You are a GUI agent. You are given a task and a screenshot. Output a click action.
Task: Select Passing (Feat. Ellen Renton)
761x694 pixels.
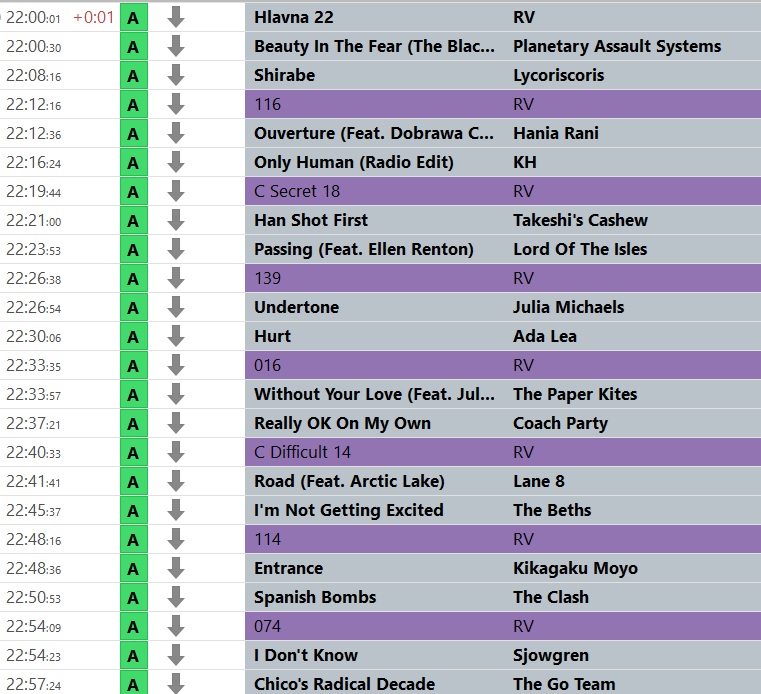click(364, 249)
